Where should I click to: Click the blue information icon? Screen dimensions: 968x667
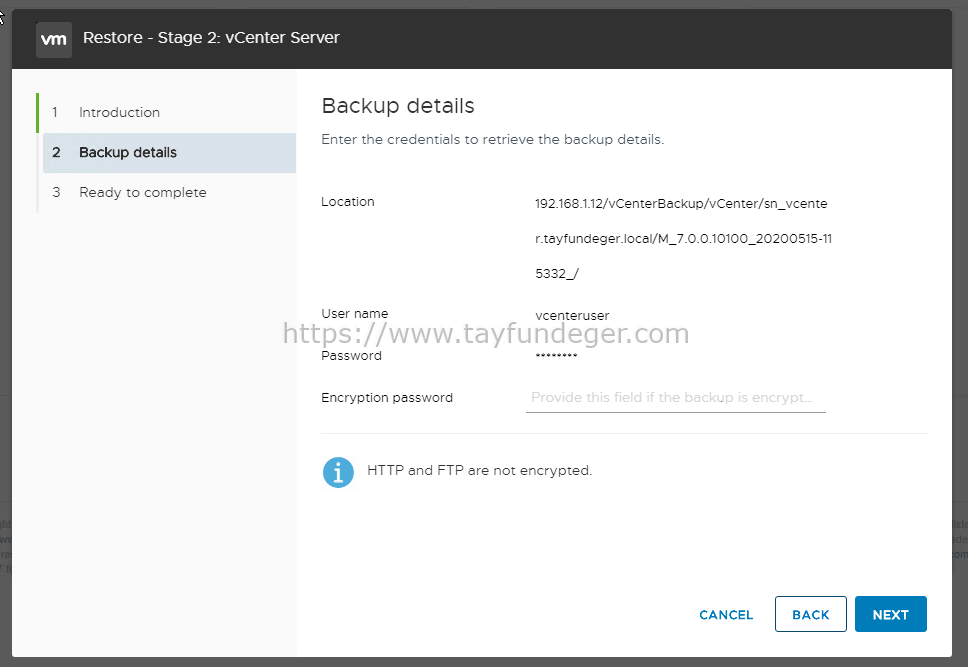click(338, 472)
